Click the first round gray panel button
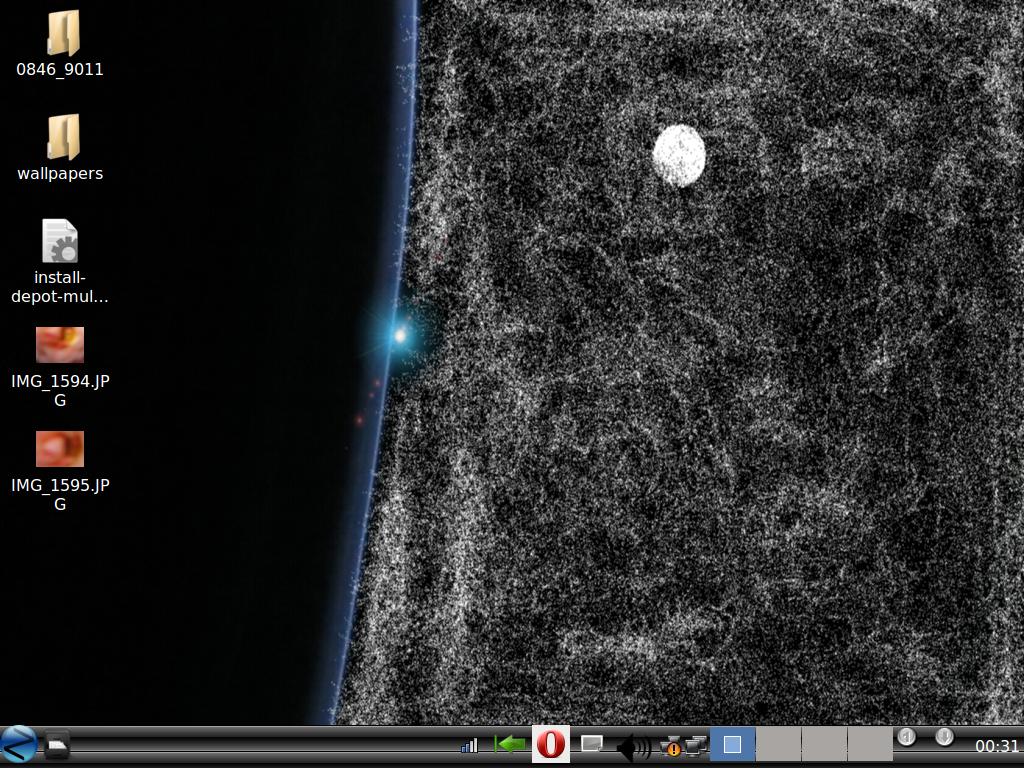The width and height of the screenshot is (1024, 768). 906,737
